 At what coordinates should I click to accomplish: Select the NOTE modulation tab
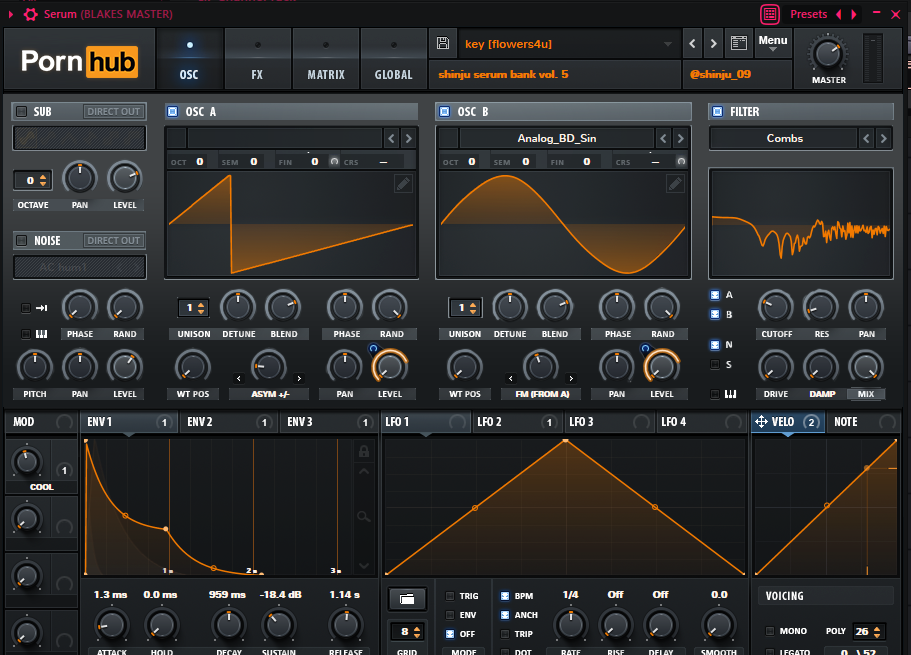click(x=863, y=422)
